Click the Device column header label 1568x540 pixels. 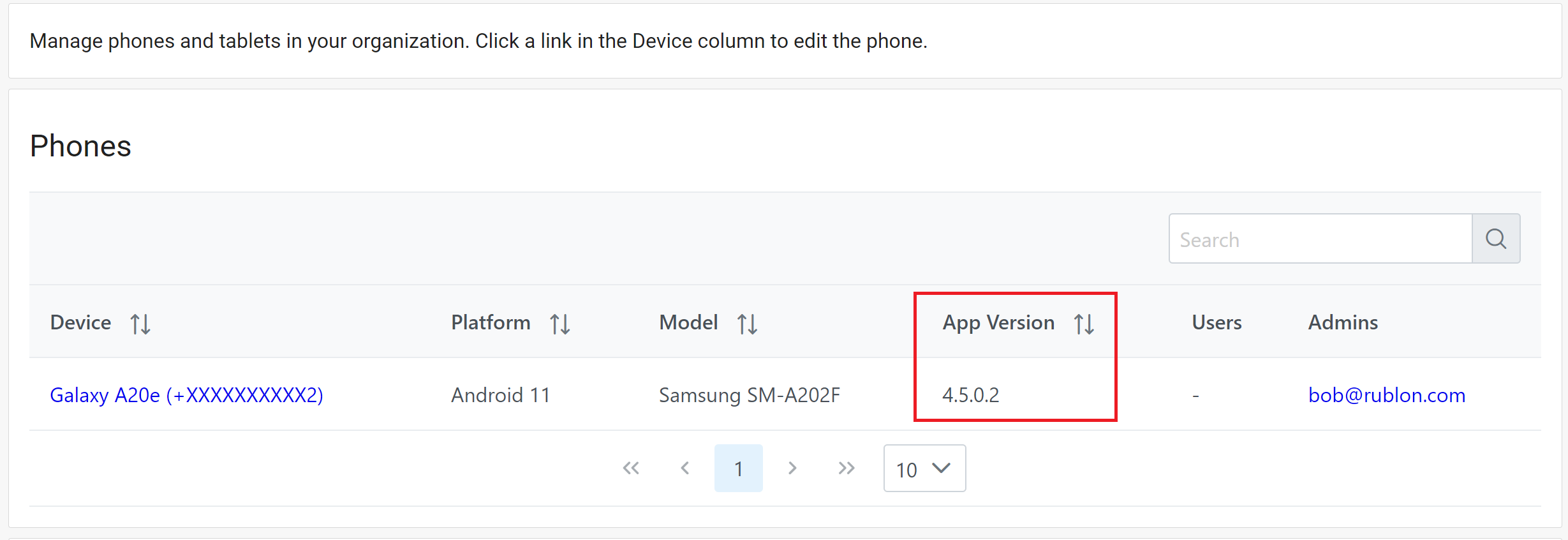(x=80, y=322)
